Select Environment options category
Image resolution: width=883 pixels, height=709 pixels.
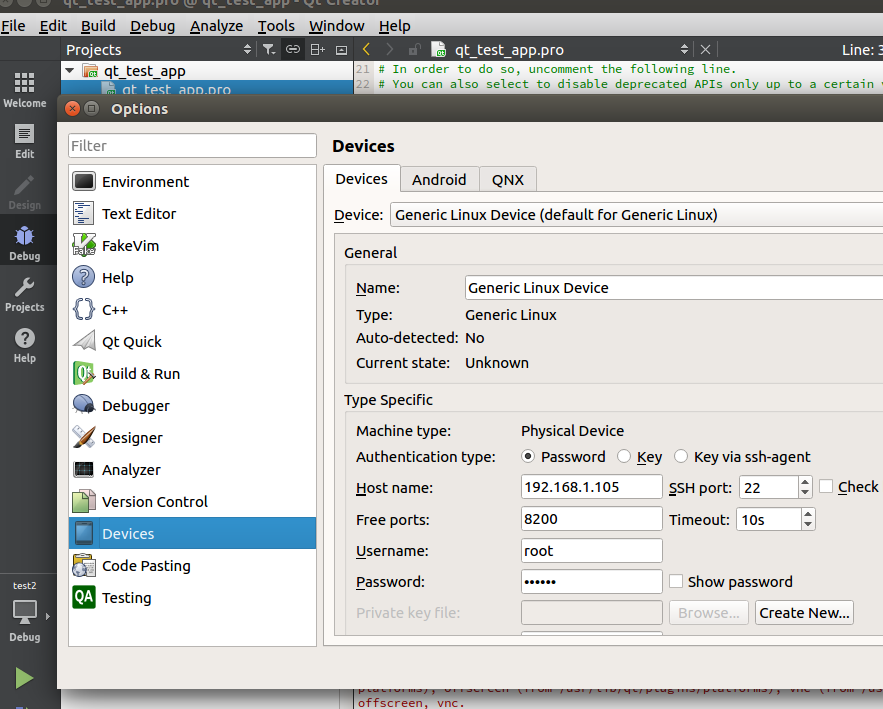tap(192, 182)
